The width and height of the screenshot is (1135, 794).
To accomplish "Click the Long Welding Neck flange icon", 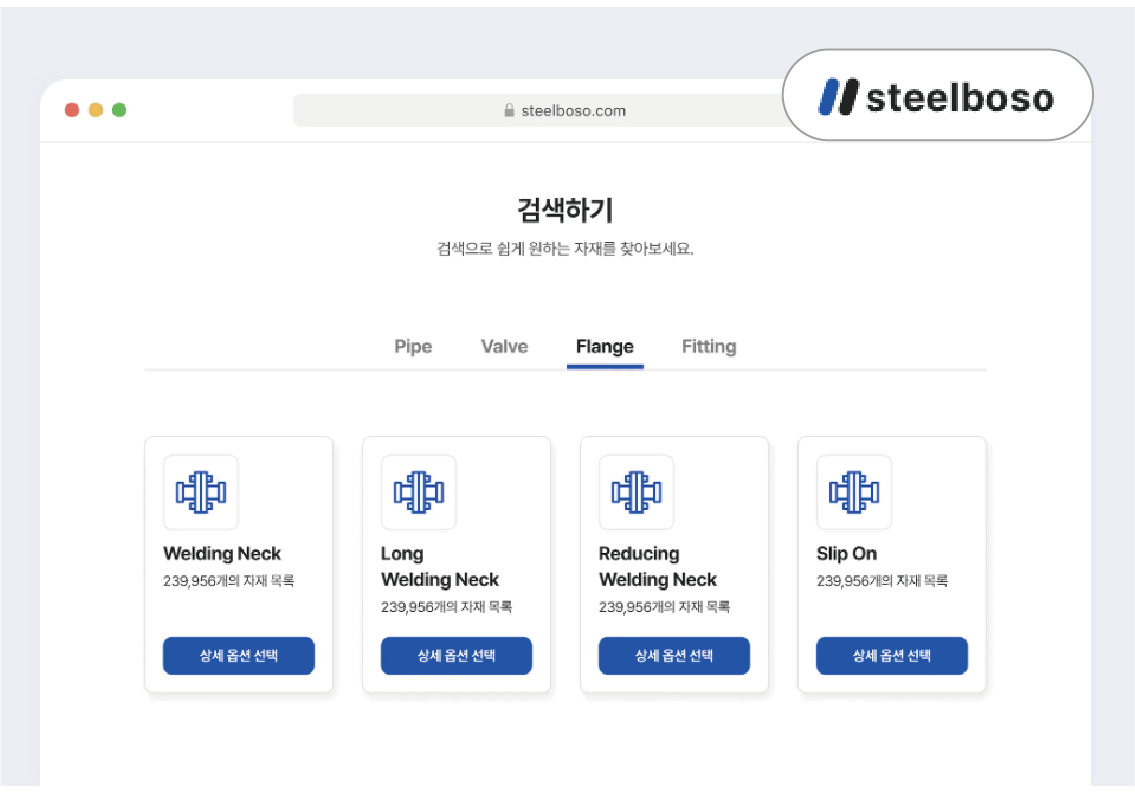I will (418, 492).
